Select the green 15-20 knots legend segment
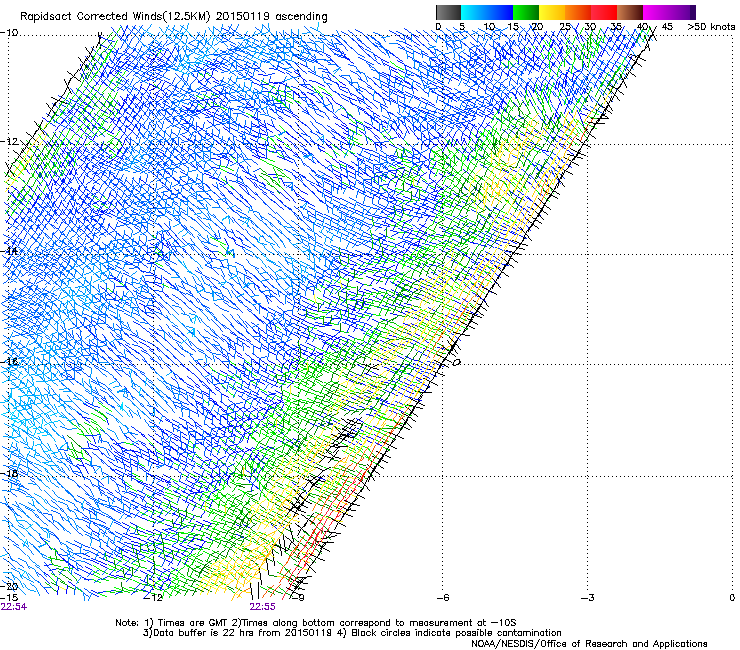The width and height of the screenshot is (740, 650). tap(526, 12)
